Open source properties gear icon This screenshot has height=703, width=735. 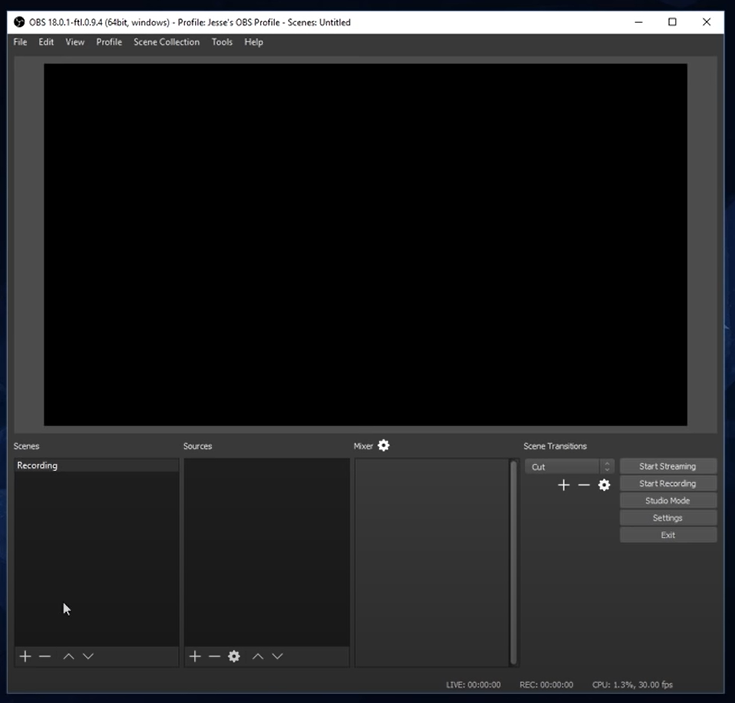point(234,656)
